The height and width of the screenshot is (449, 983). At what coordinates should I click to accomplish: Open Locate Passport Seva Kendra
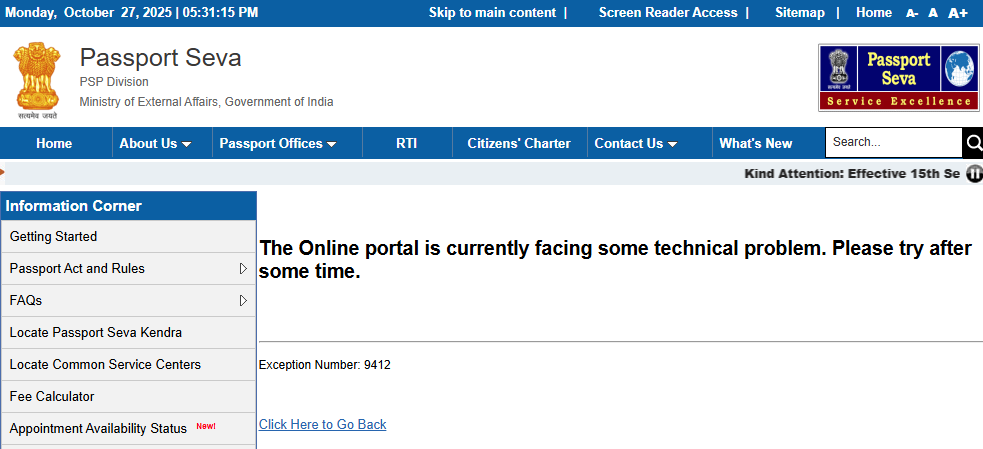pyautogui.click(x=129, y=332)
